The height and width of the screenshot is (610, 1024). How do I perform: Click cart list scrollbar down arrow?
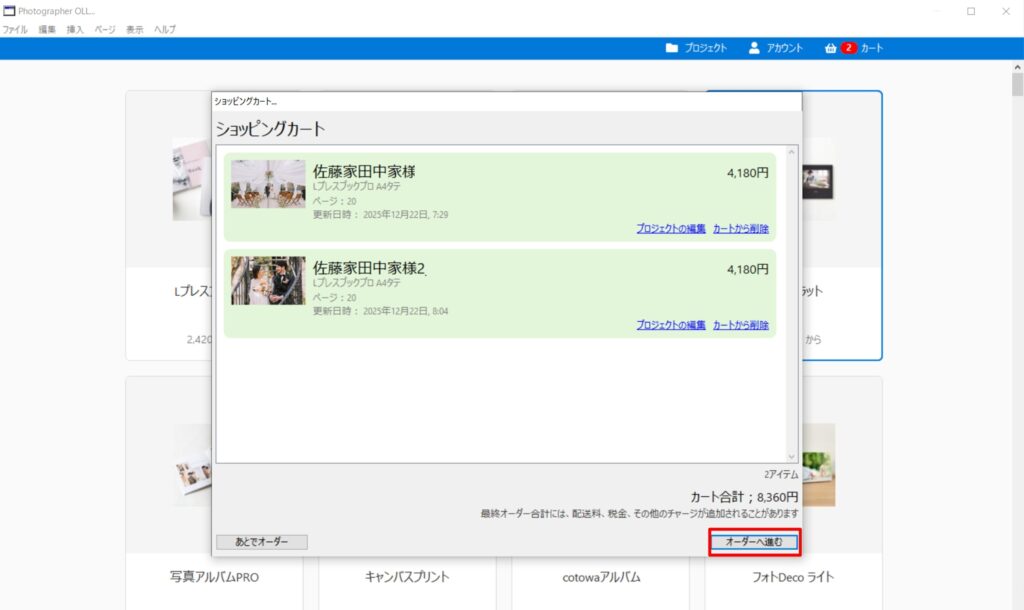click(x=792, y=456)
